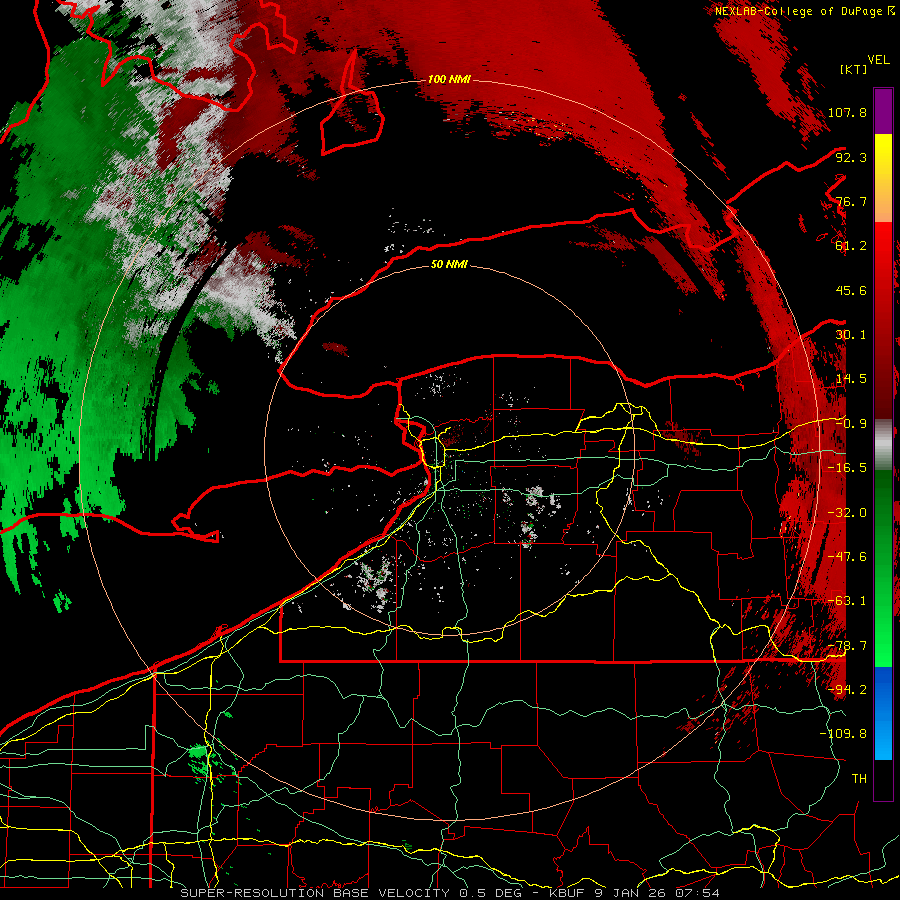This screenshot has width=900, height=900.
Task: Click the purple segment of the color bar
Action: (883, 111)
